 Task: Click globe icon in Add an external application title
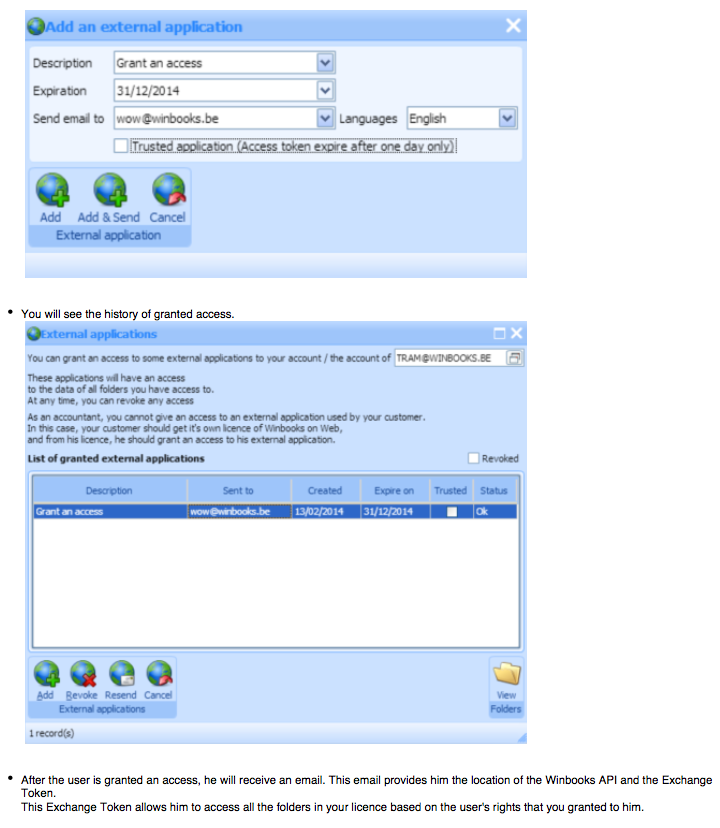(x=36, y=26)
